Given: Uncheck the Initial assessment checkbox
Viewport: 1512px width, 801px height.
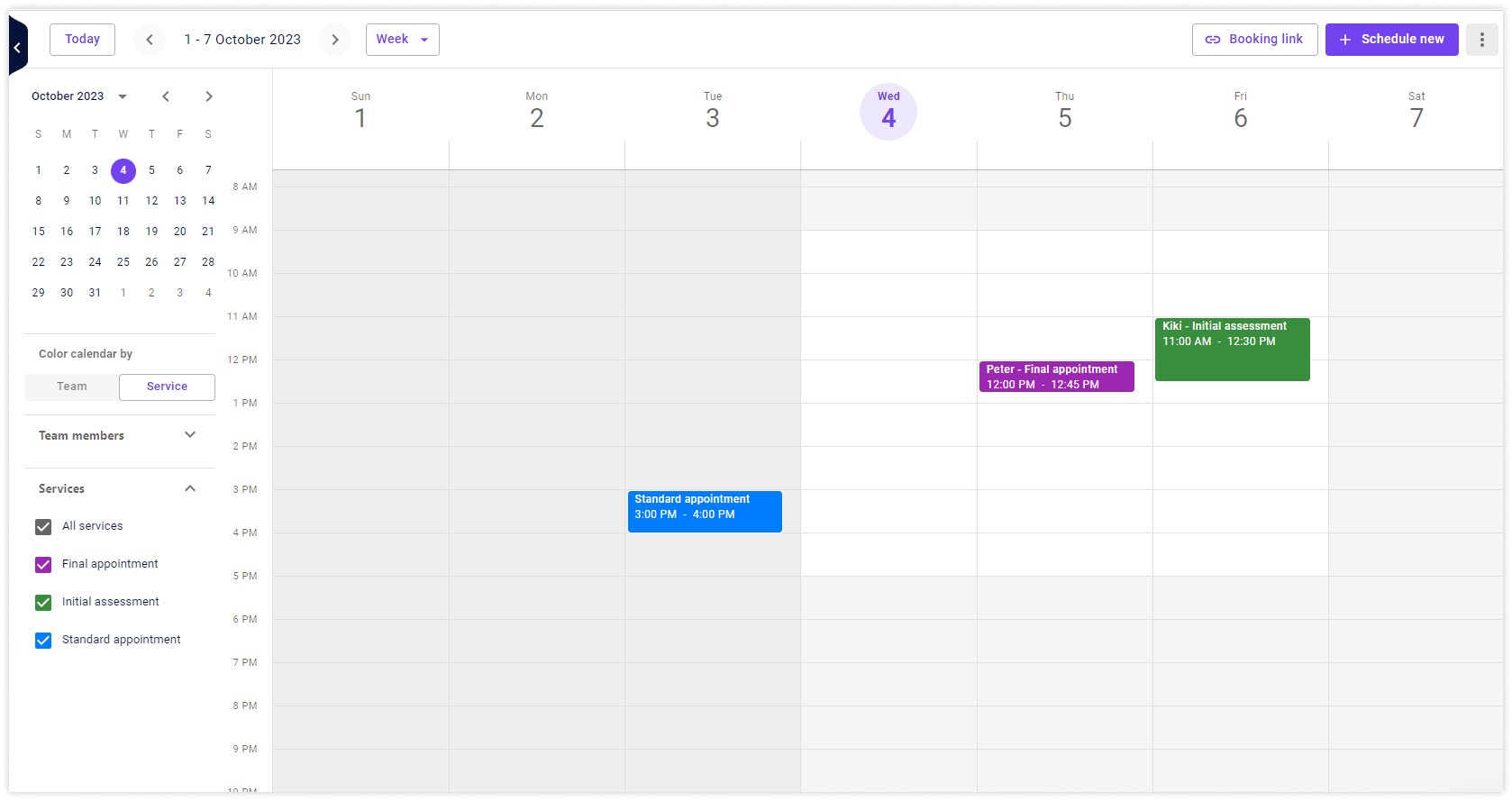Looking at the screenshot, I should pos(42,602).
